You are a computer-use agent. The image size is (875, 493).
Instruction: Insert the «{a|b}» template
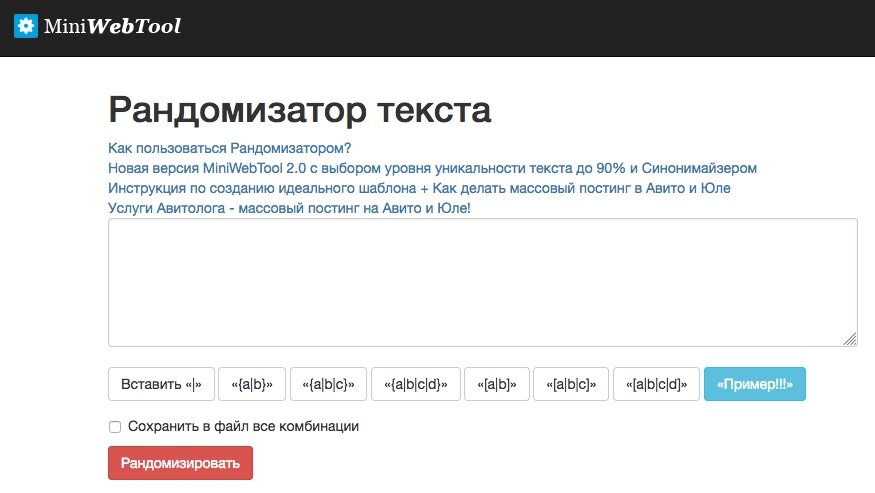tap(252, 384)
